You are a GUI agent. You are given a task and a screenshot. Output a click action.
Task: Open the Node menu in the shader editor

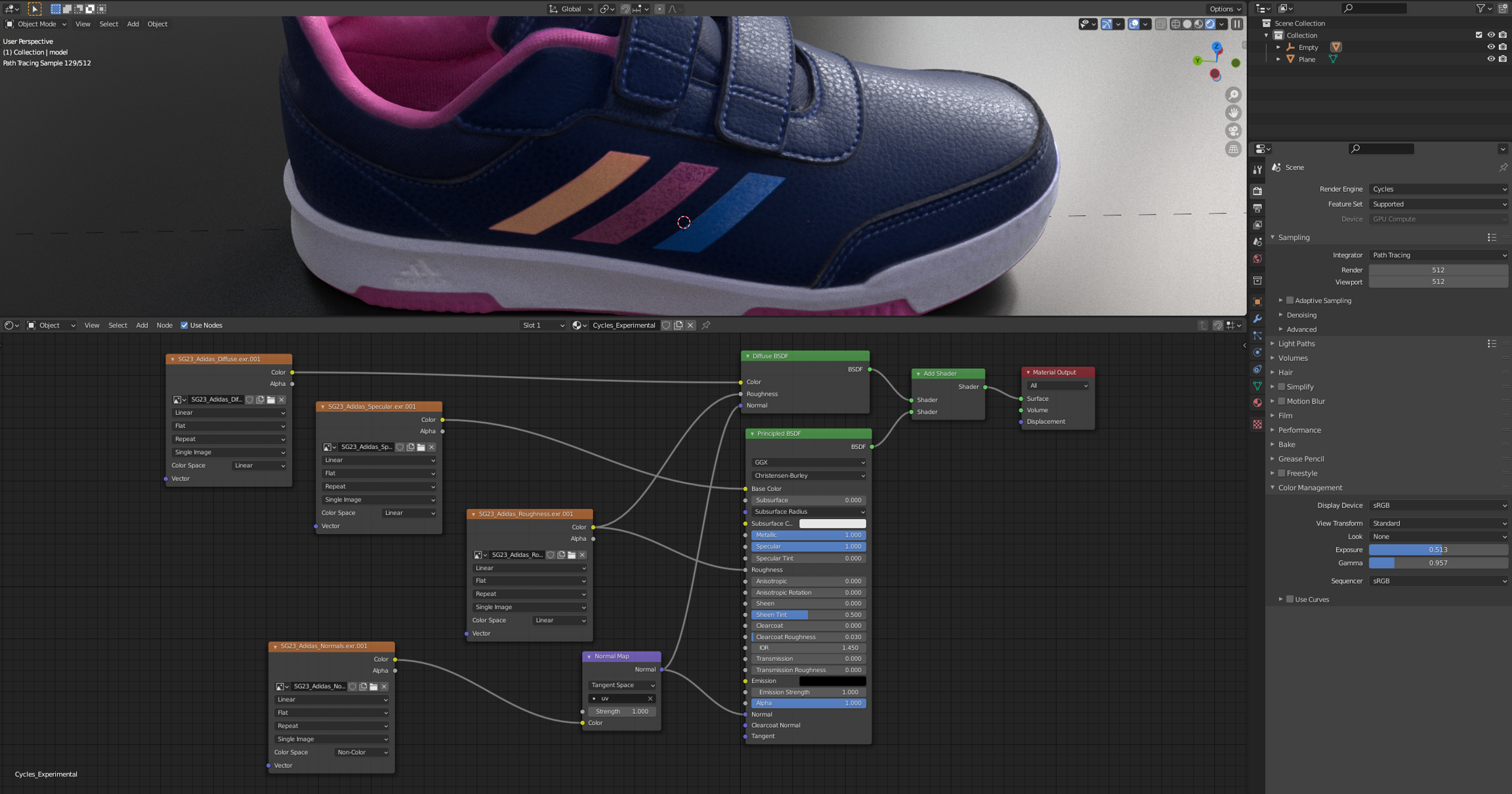click(164, 325)
